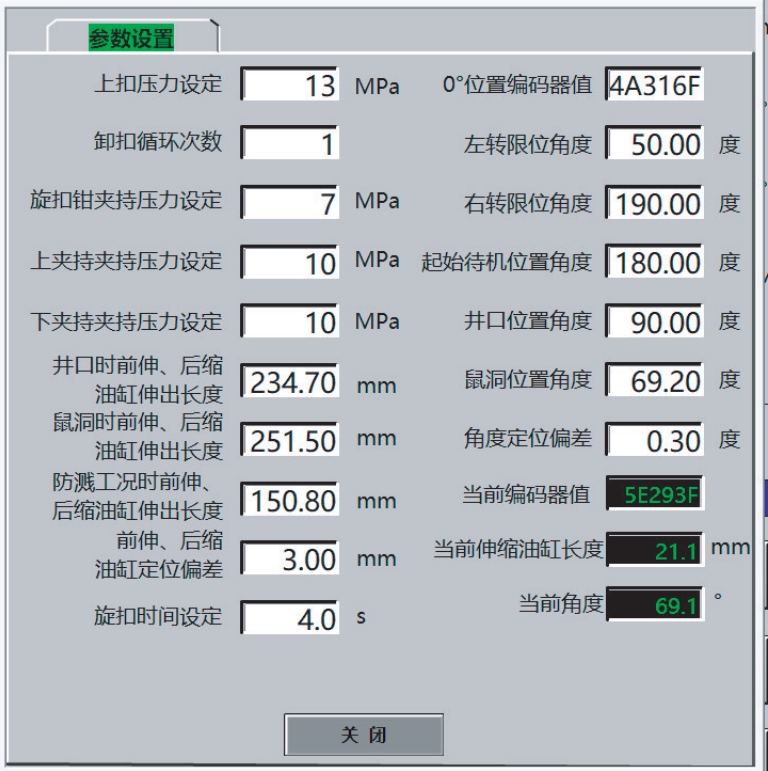Click the 井口位置角度 label
This screenshot has width=768, height=771.
pos(528,321)
